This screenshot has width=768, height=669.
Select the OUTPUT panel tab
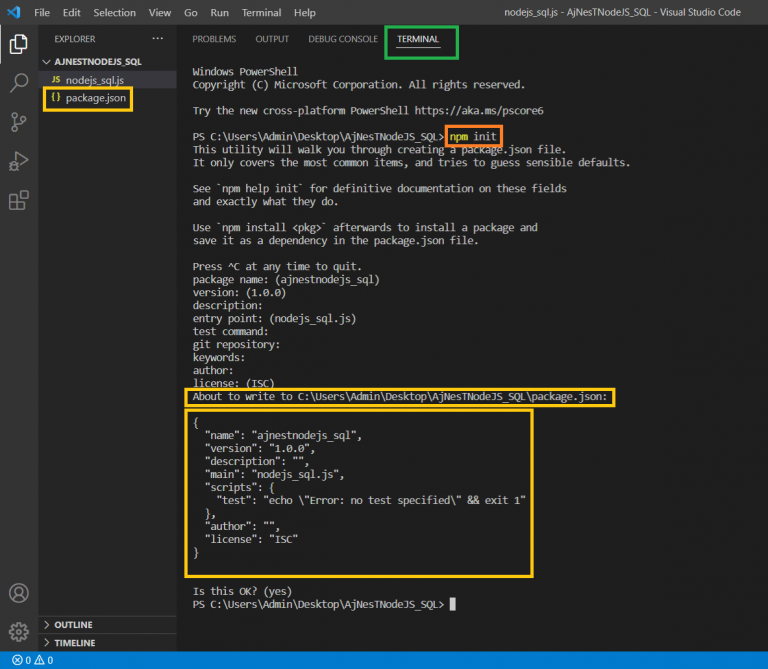pyautogui.click(x=272, y=40)
